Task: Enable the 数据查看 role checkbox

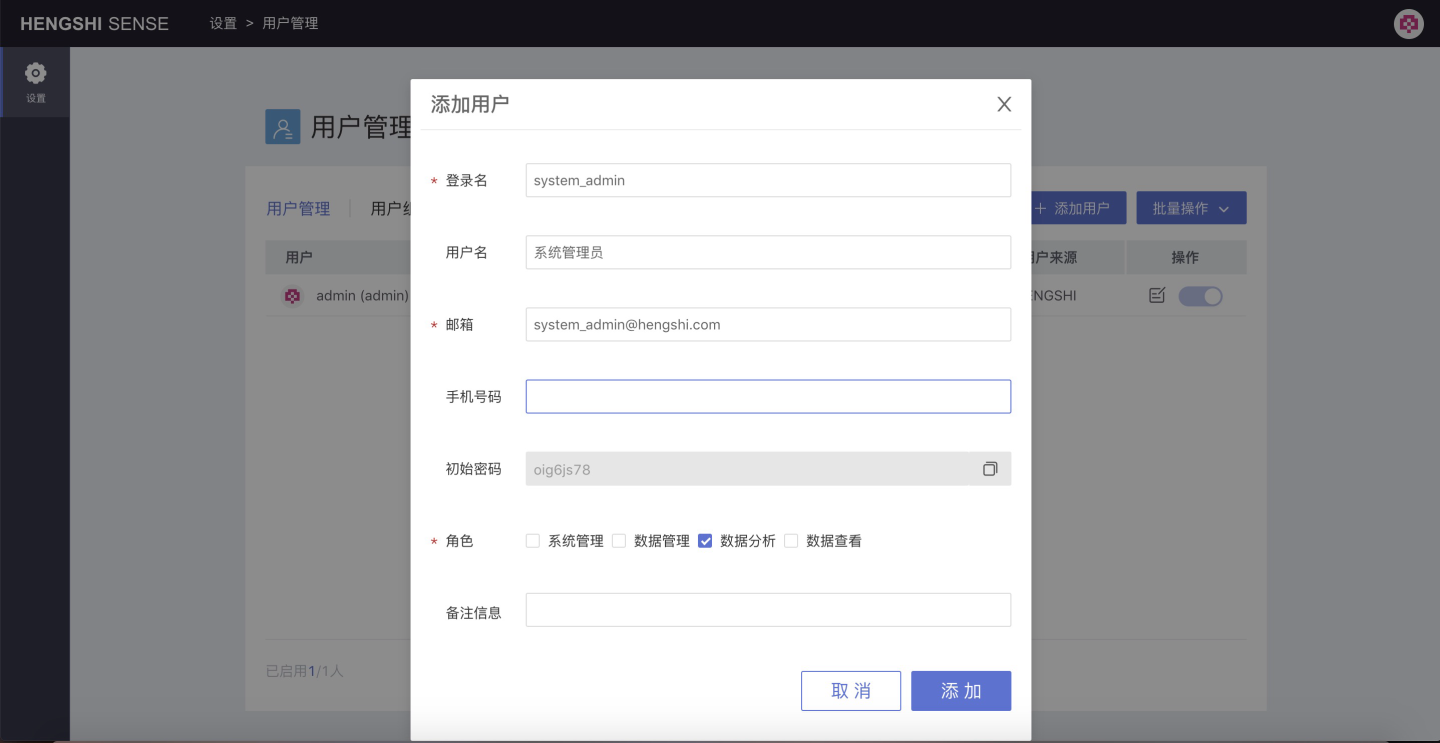Action: 791,541
